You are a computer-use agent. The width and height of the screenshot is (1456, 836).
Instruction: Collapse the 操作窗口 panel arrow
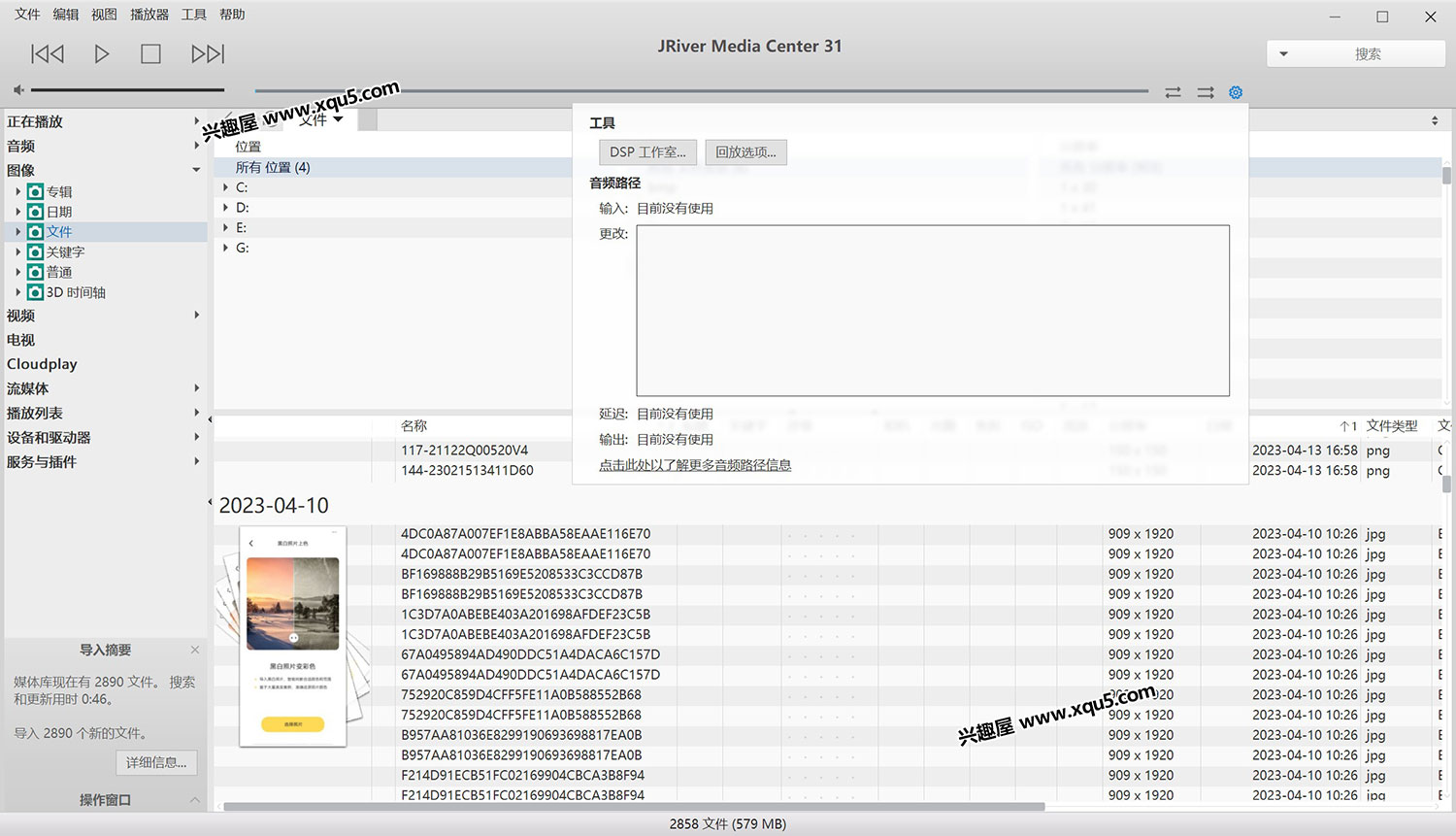pos(195,800)
